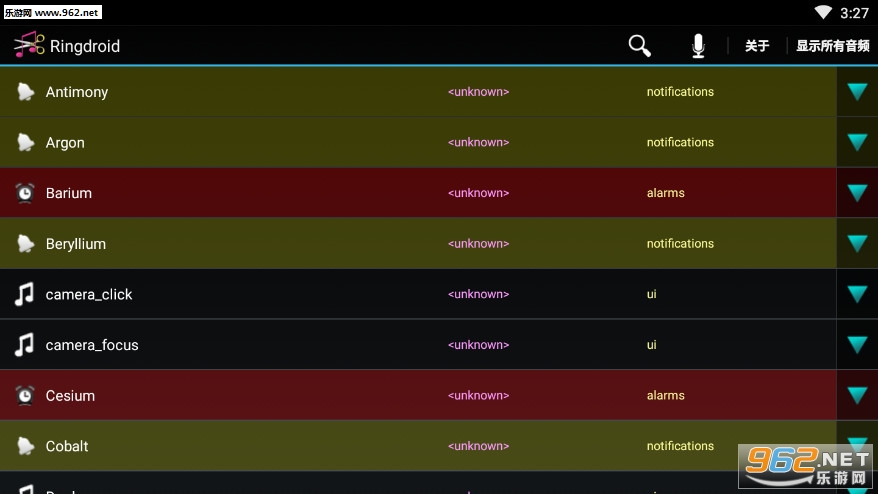
Task: Open search with the magnifier icon
Action: coord(639,46)
